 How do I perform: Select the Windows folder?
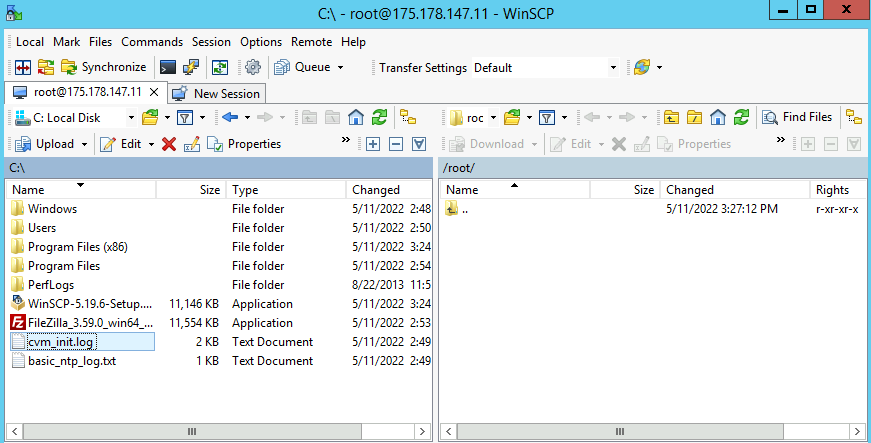pyautogui.click(x=53, y=209)
